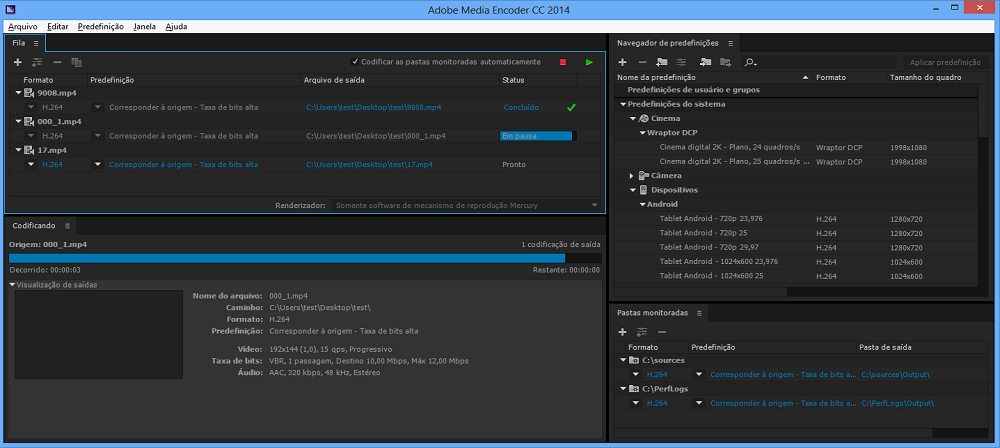The width and height of the screenshot is (1000, 448).
Task: Open output settings icon in Fila toolbar
Action: [37, 62]
